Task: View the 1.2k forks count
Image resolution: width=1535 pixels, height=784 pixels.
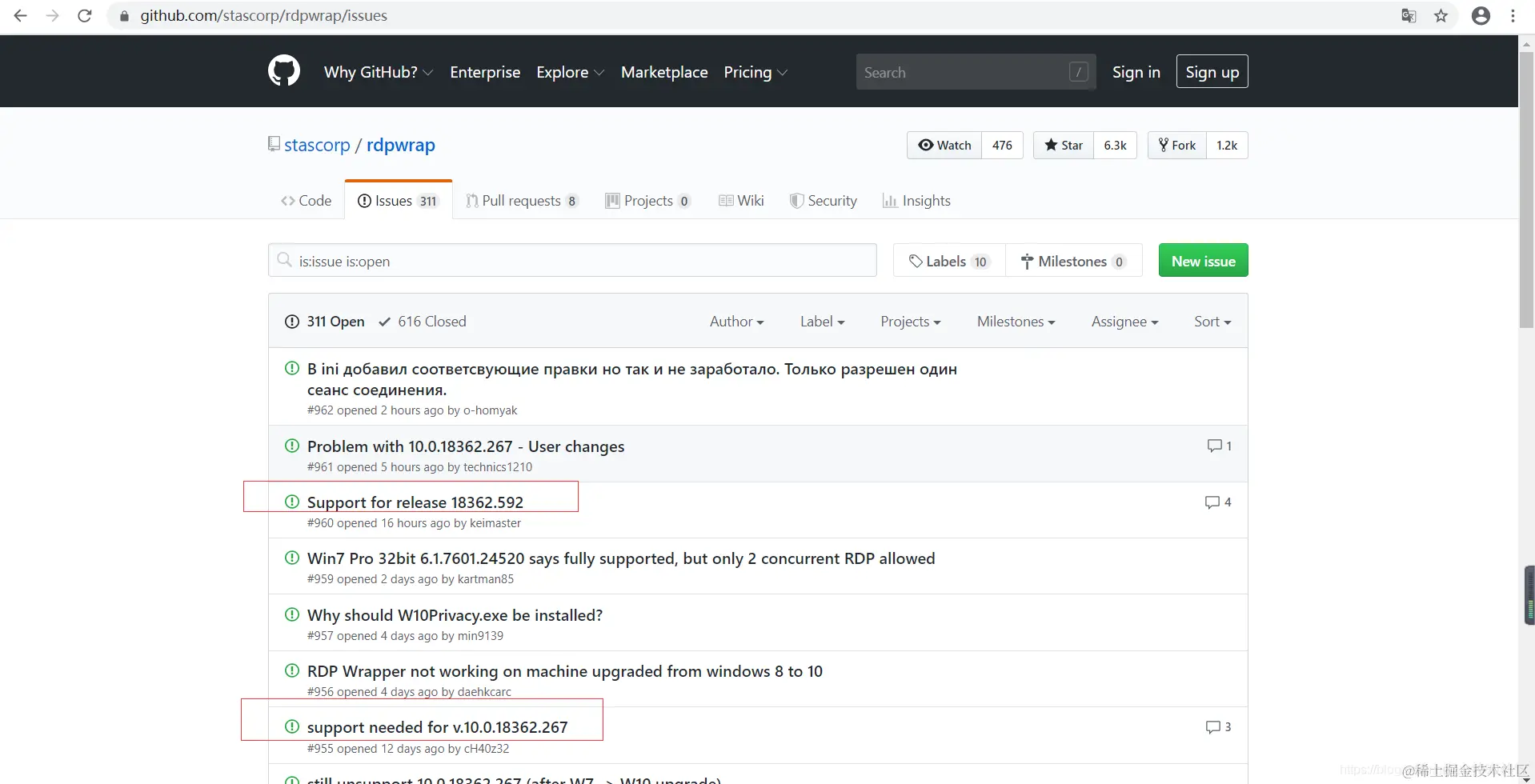Action: 1228,145
